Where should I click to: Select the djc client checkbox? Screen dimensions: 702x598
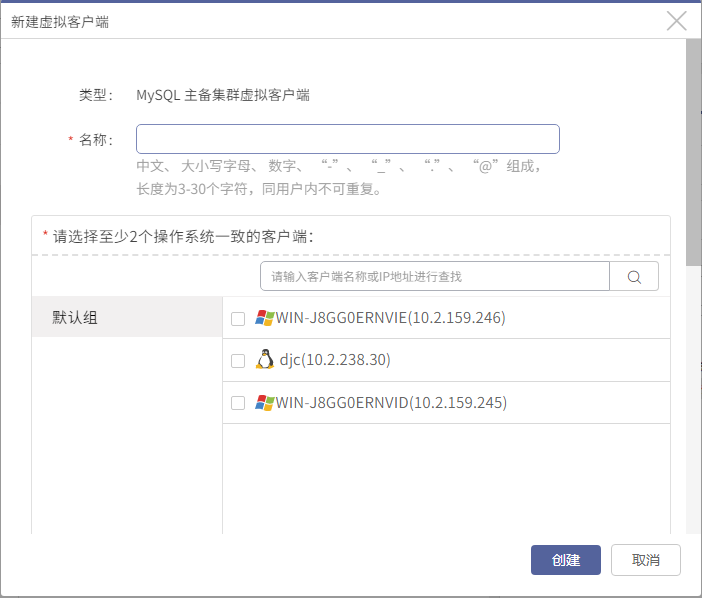pyautogui.click(x=238, y=360)
